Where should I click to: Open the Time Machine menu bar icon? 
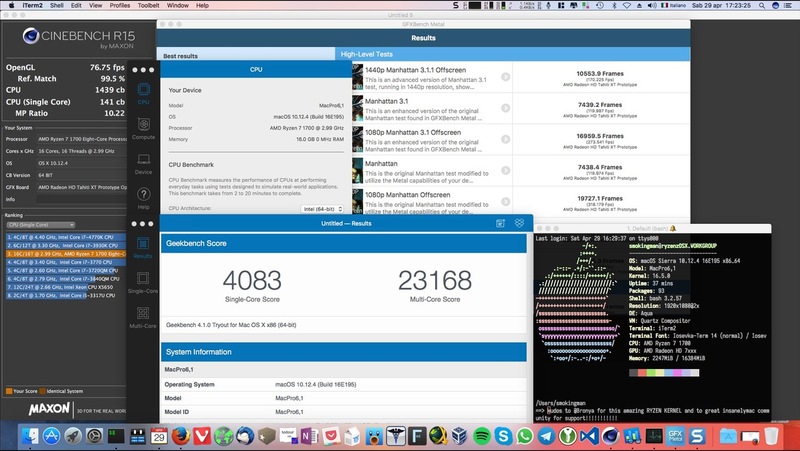600,5
